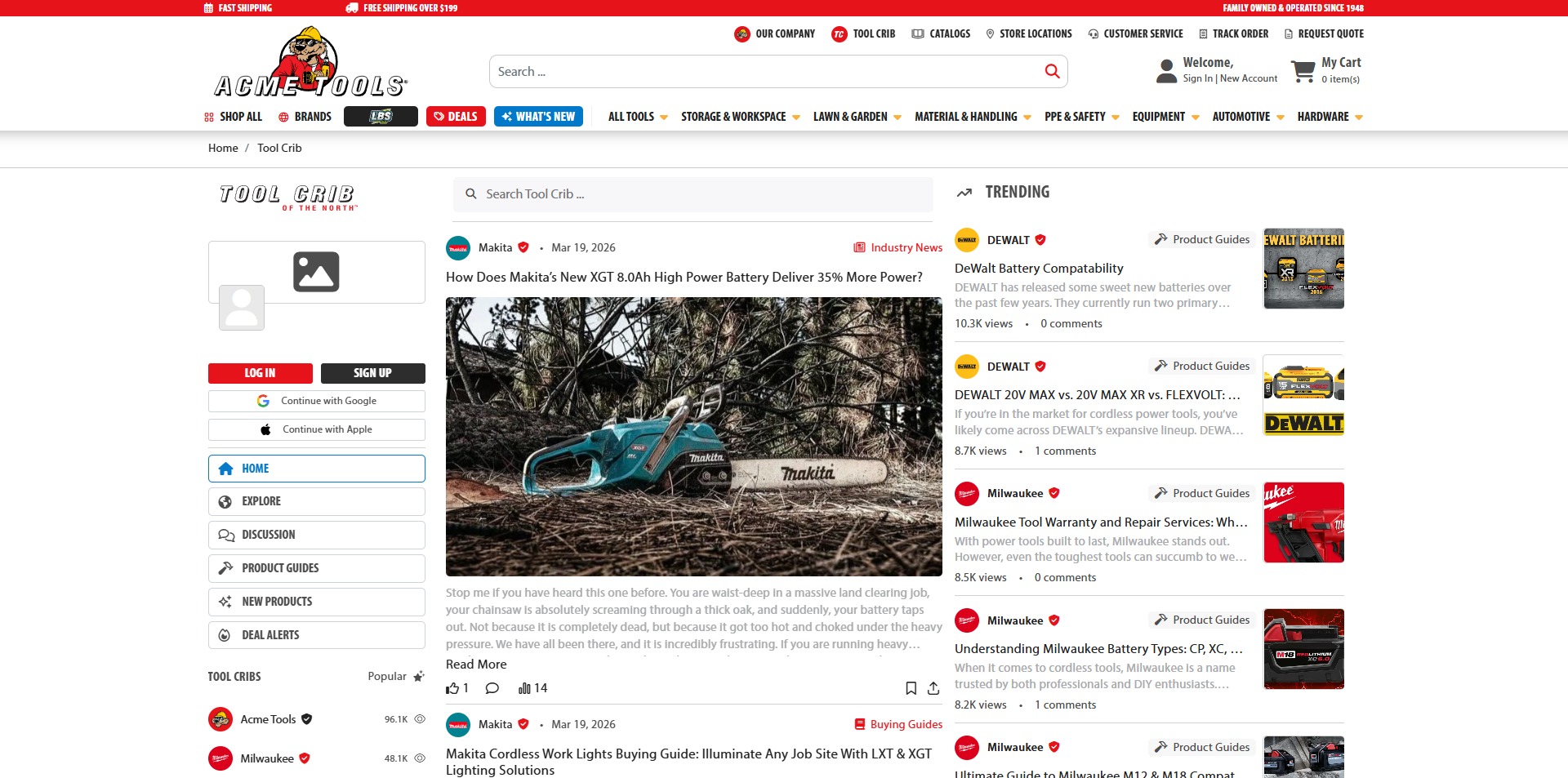Like the Makita battery post with thumbs-up
The height and width of the screenshot is (778, 1568).
tap(452, 688)
